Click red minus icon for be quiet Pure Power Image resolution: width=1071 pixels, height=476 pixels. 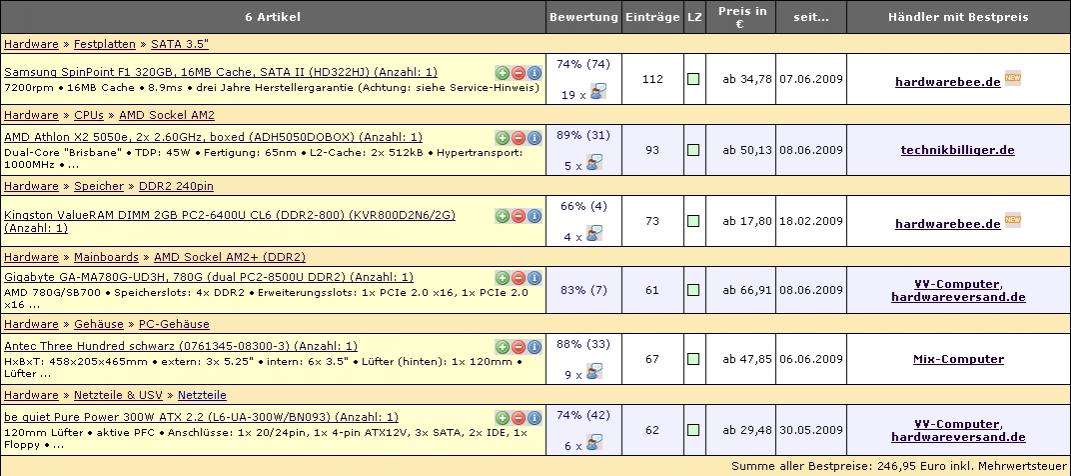pos(518,417)
